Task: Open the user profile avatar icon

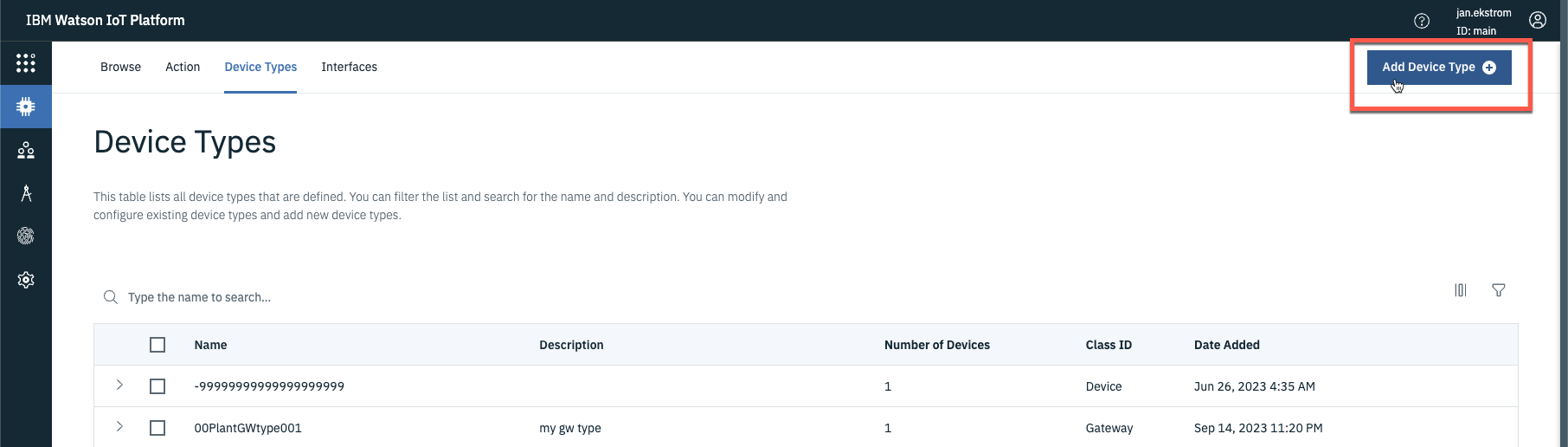Action: tap(1538, 20)
